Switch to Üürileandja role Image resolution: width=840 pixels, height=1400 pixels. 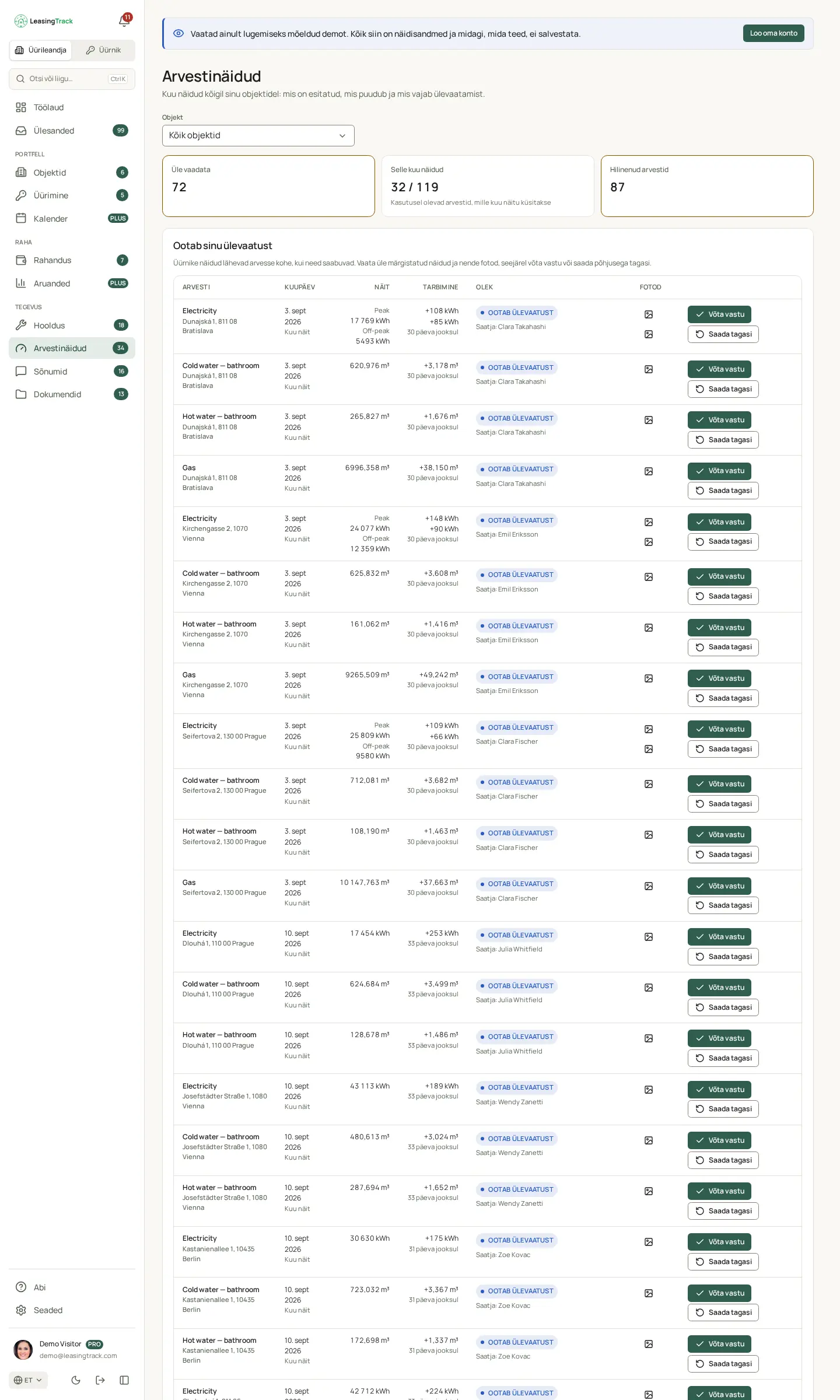pos(41,50)
